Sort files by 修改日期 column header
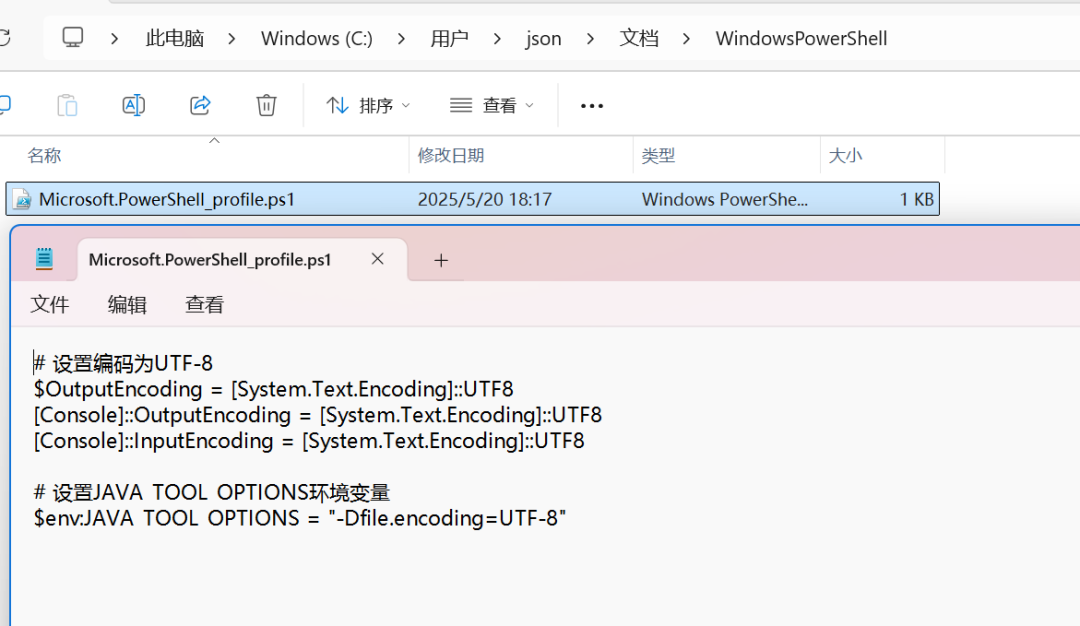 451,155
